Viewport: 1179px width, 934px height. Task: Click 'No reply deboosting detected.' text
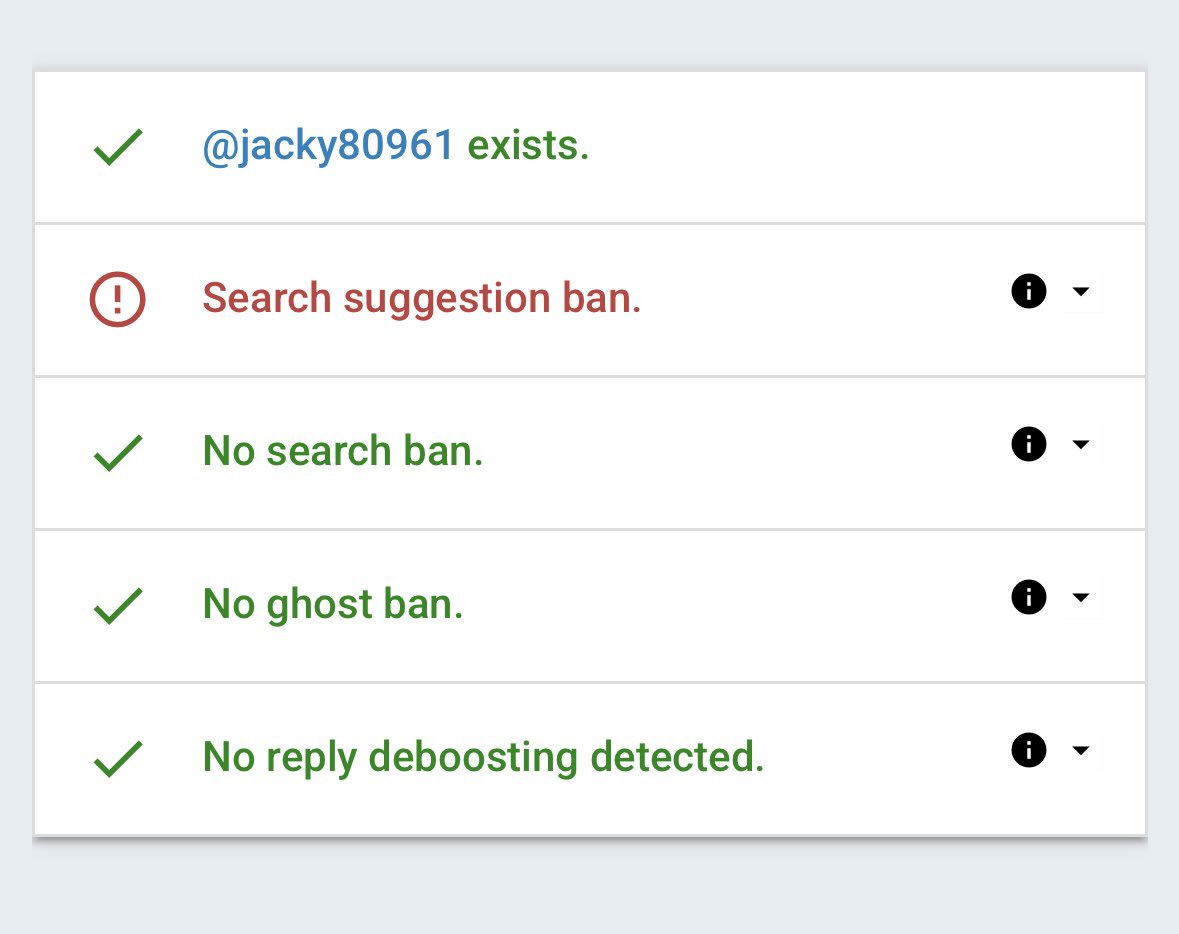pos(483,757)
